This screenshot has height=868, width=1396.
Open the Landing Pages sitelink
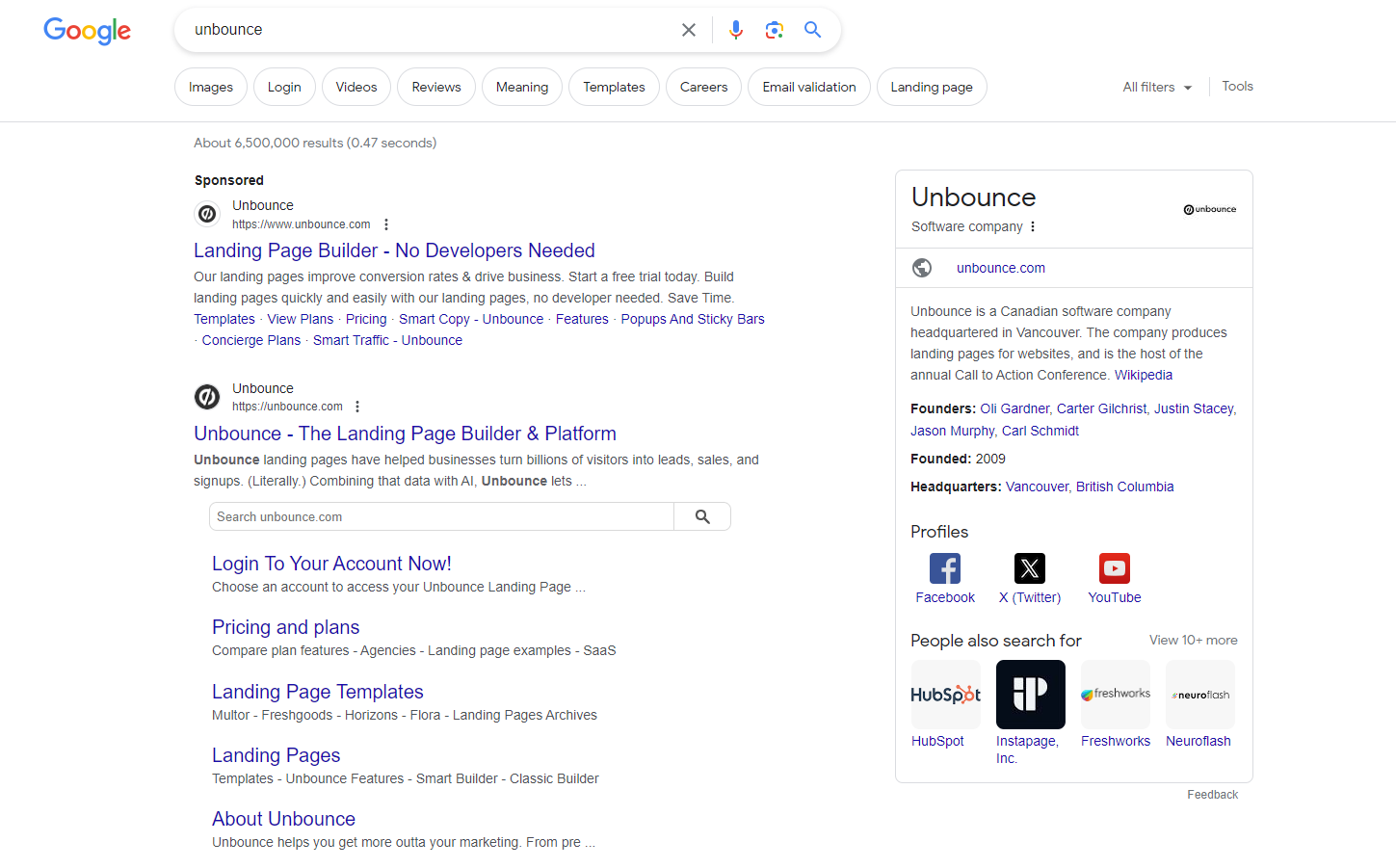click(276, 755)
